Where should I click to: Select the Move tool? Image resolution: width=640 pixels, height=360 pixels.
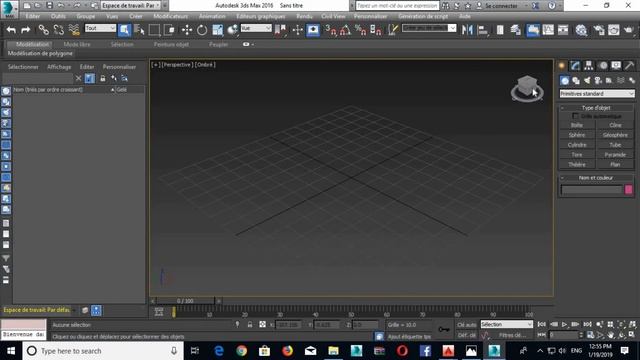coord(187,30)
